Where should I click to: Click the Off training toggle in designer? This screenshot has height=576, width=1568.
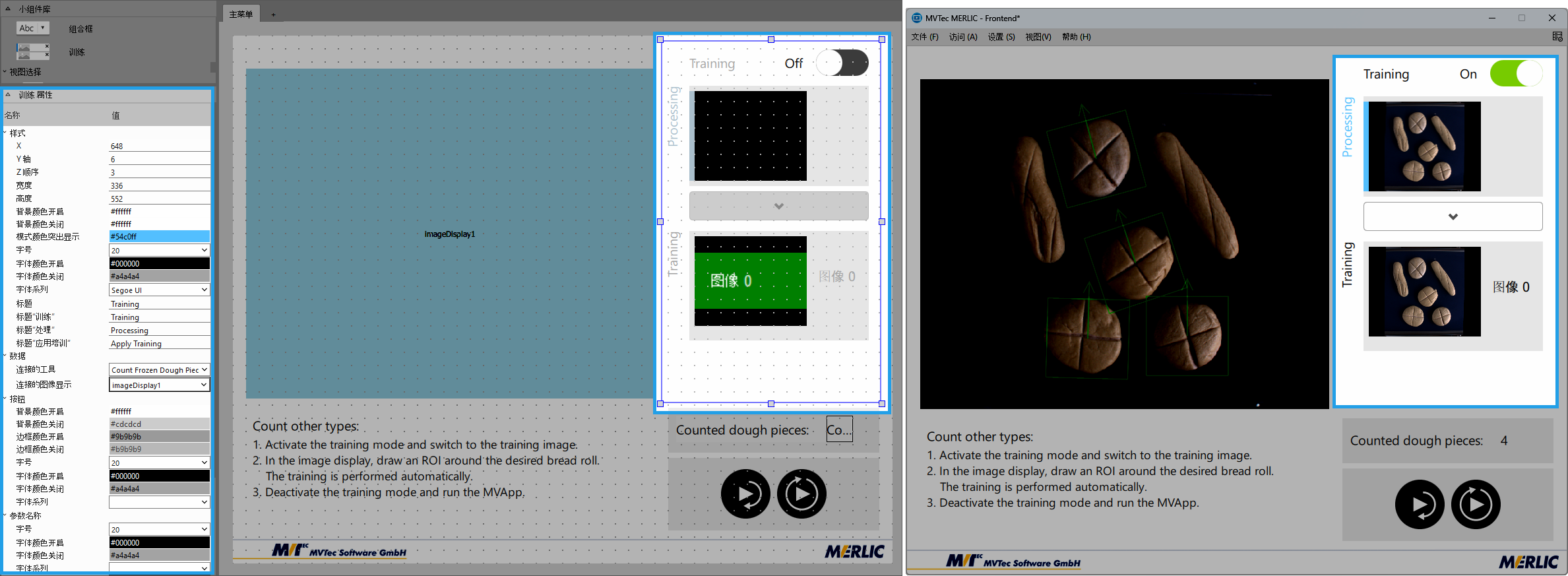click(842, 63)
